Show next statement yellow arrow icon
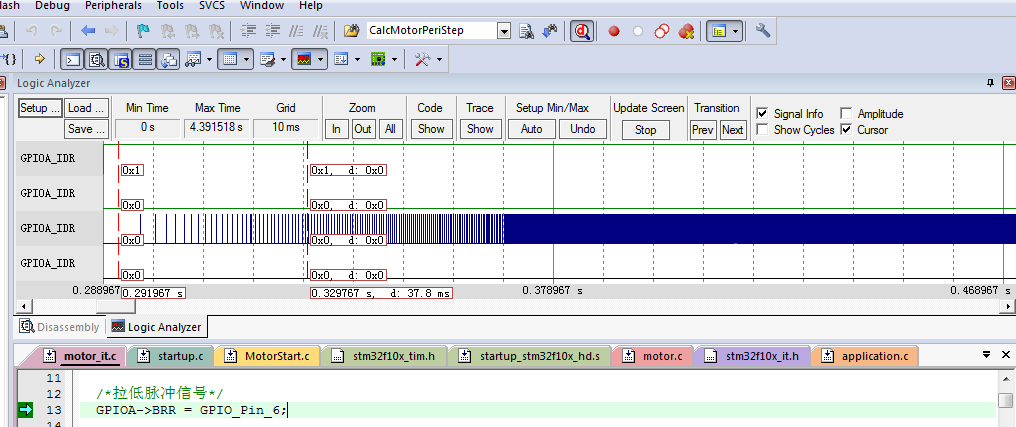This screenshot has height=427, width=1016. pos(40,60)
